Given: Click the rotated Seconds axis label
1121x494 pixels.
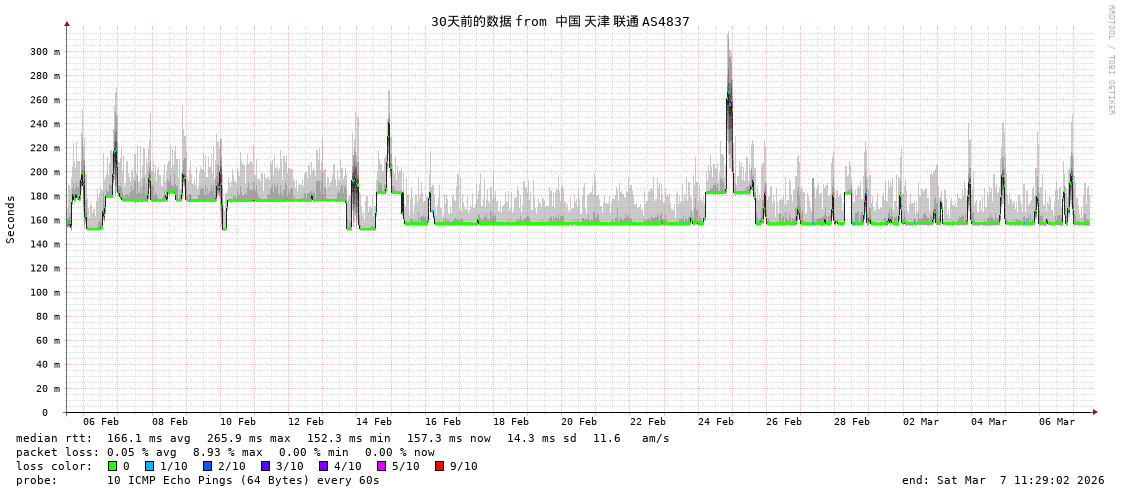Looking at the screenshot, I should pyautogui.click(x=11, y=219).
